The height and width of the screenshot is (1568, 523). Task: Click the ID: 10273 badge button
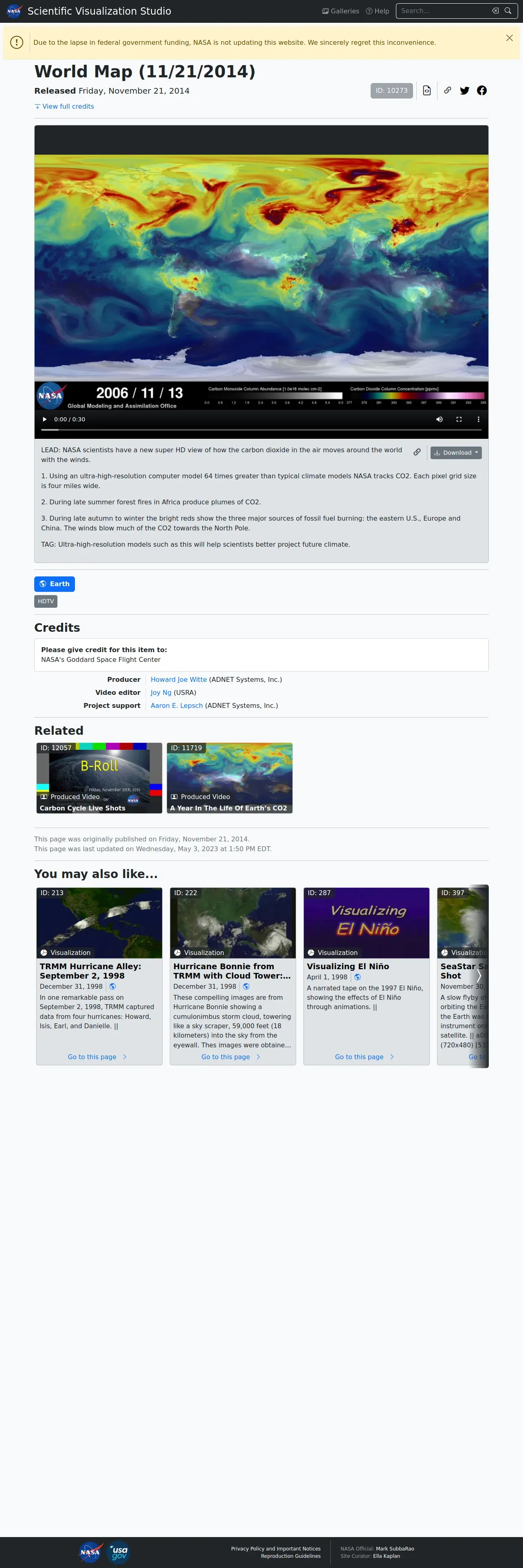391,91
